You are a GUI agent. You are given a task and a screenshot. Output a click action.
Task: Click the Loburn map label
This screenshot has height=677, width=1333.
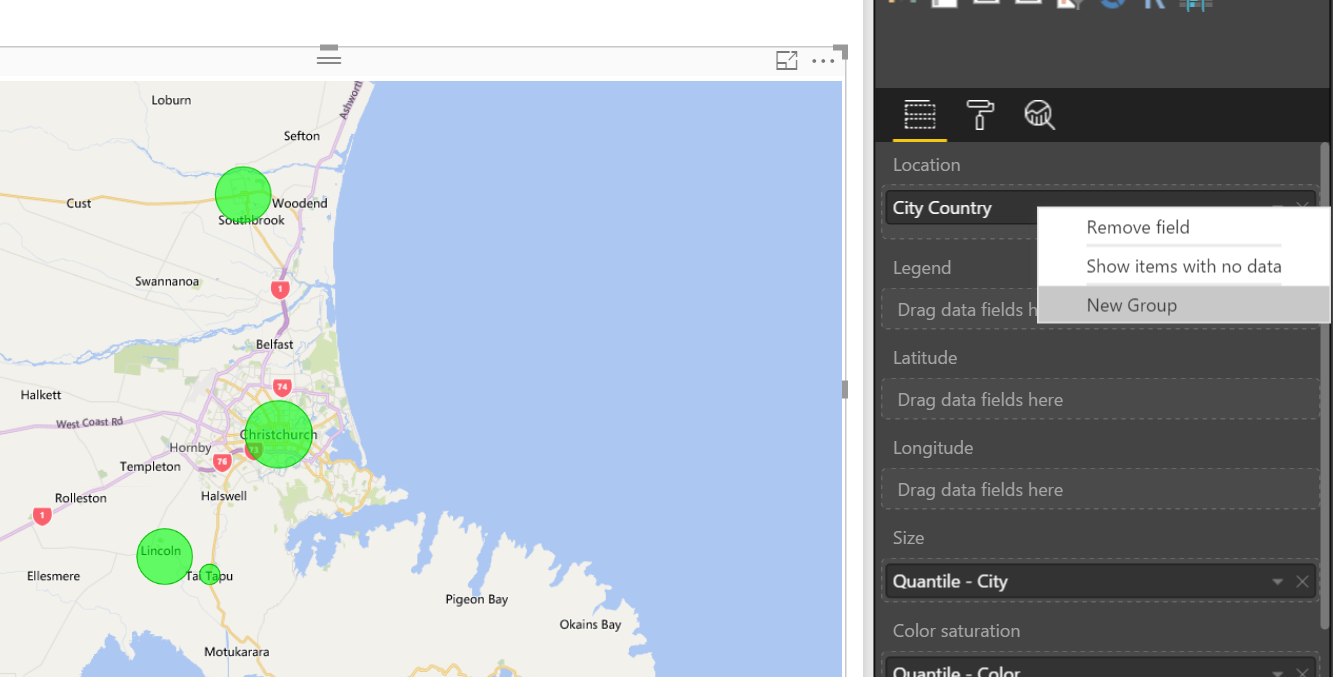click(171, 100)
